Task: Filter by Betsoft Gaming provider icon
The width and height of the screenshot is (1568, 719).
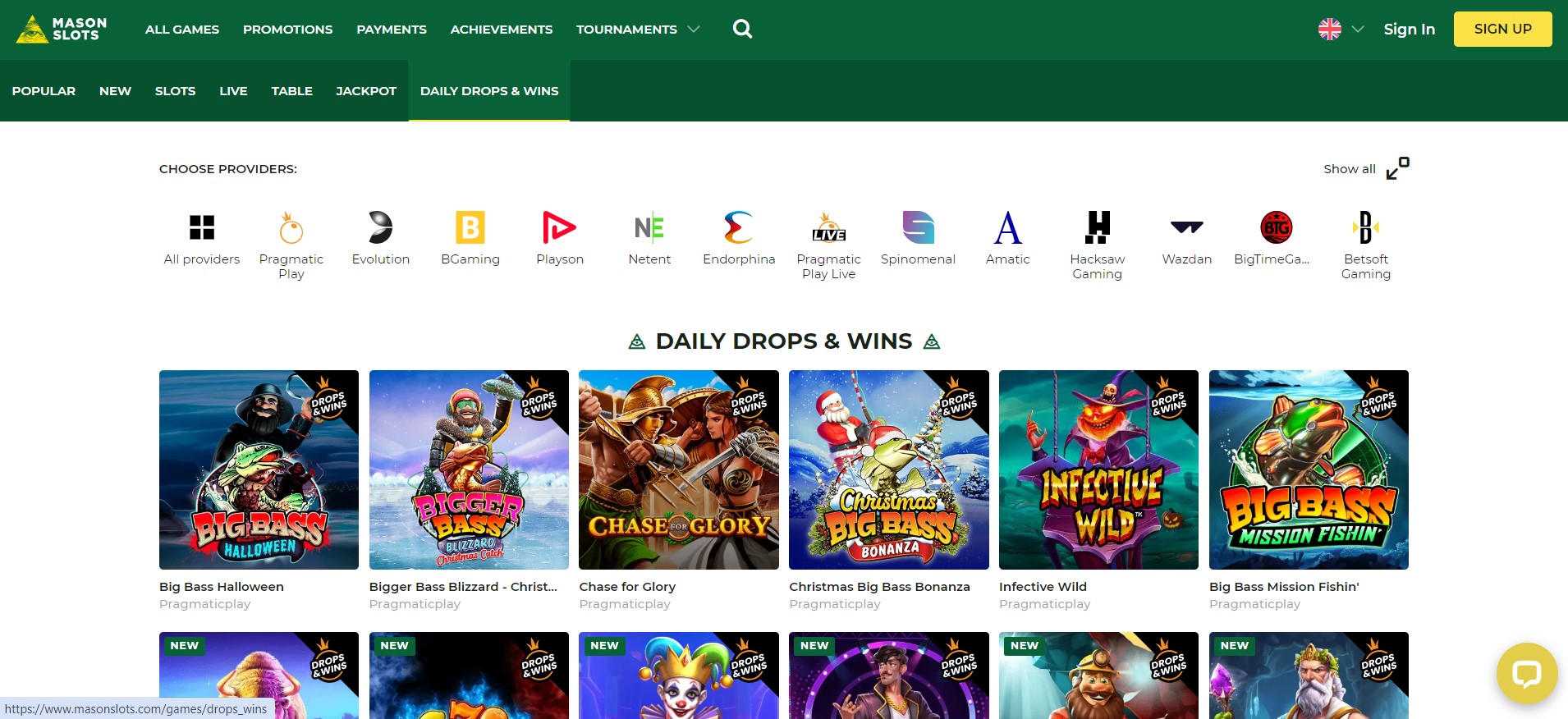Action: pyautogui.click(x=1365, y=227)
